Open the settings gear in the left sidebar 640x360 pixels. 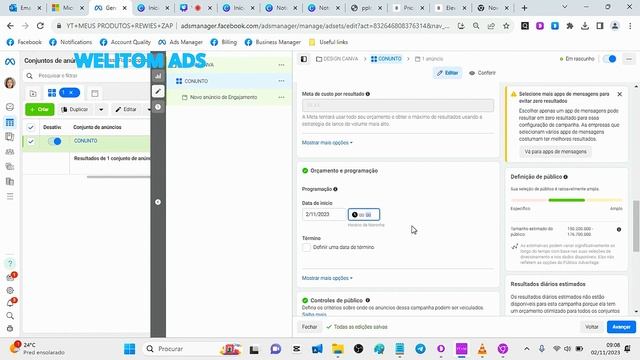pos(10,291)
